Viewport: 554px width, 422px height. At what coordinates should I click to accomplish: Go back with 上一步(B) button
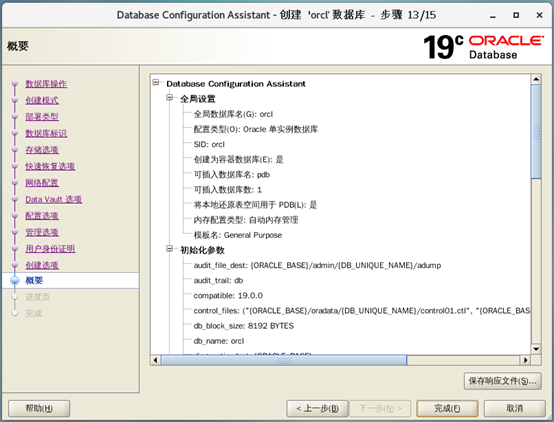317,409
